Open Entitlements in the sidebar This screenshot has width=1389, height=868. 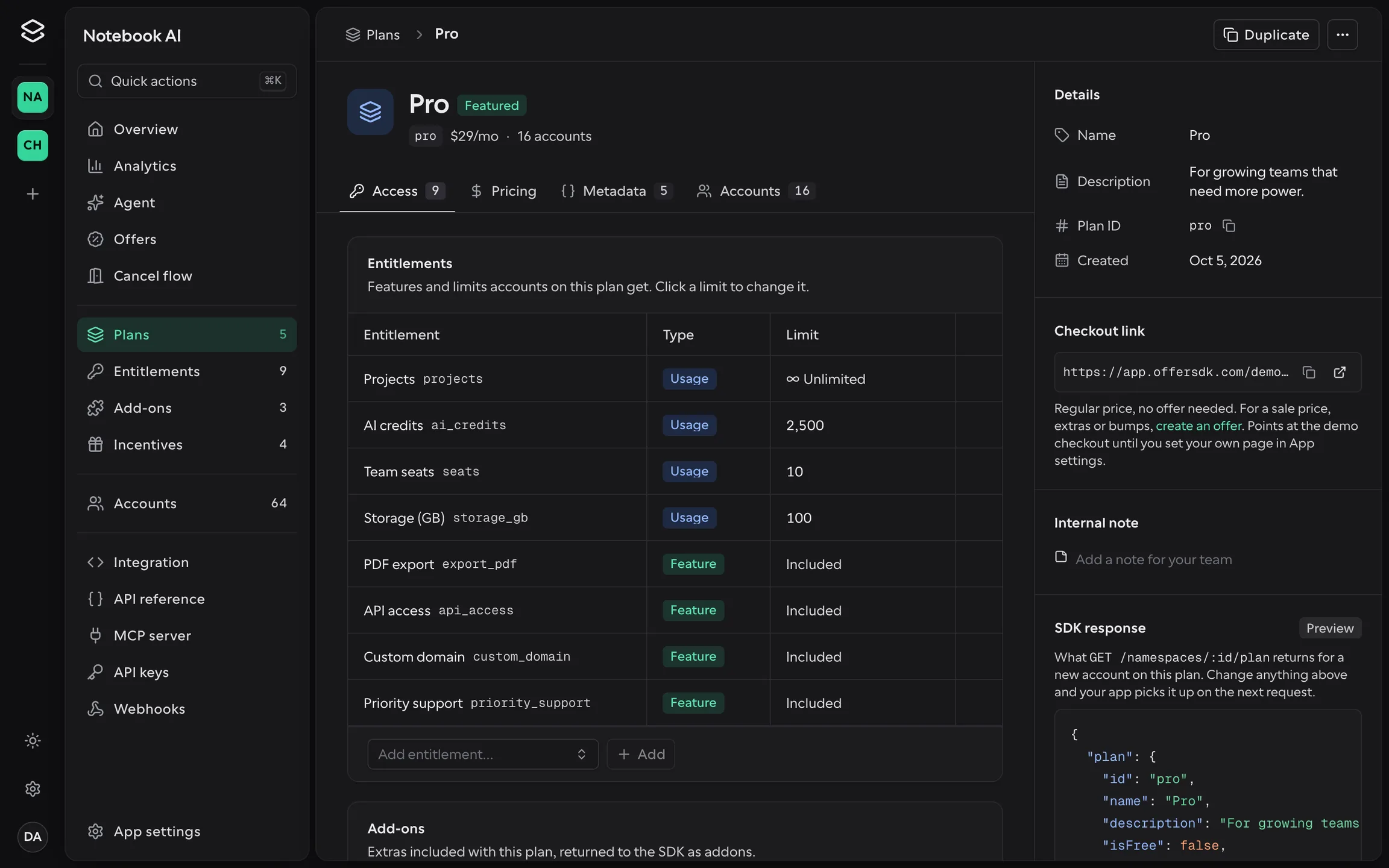pos(187,371)
